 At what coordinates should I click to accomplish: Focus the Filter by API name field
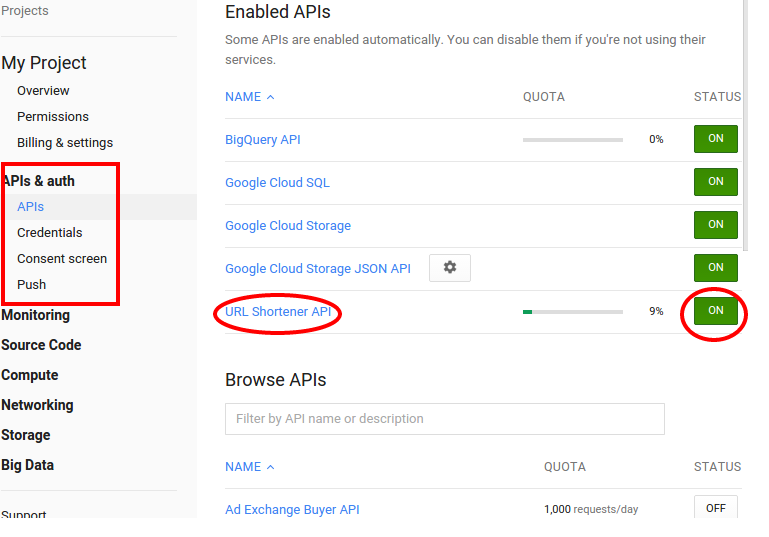pyautogui.click(x=445, y=419)
